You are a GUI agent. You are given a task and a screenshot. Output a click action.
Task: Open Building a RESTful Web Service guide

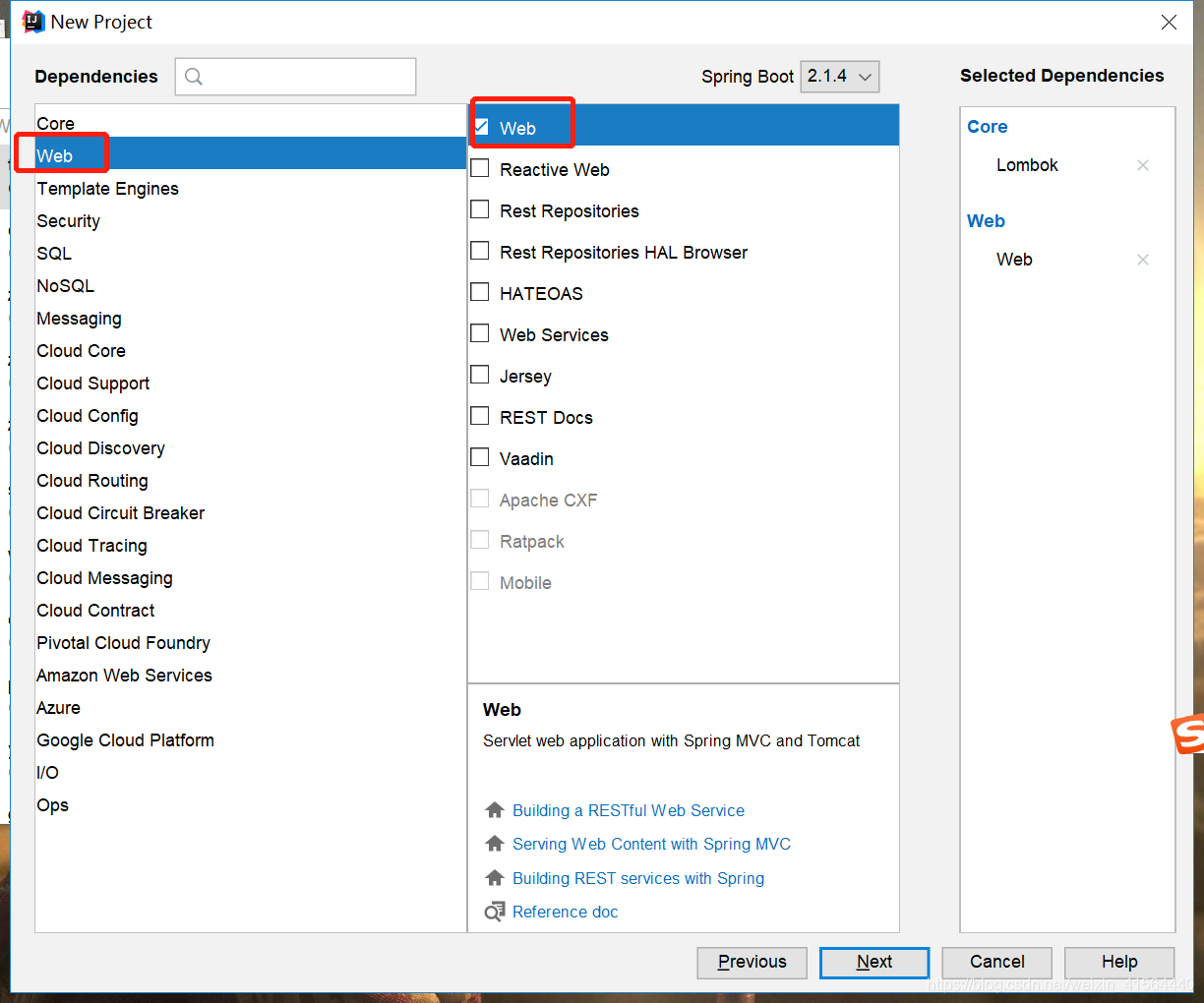pos(629,810)
